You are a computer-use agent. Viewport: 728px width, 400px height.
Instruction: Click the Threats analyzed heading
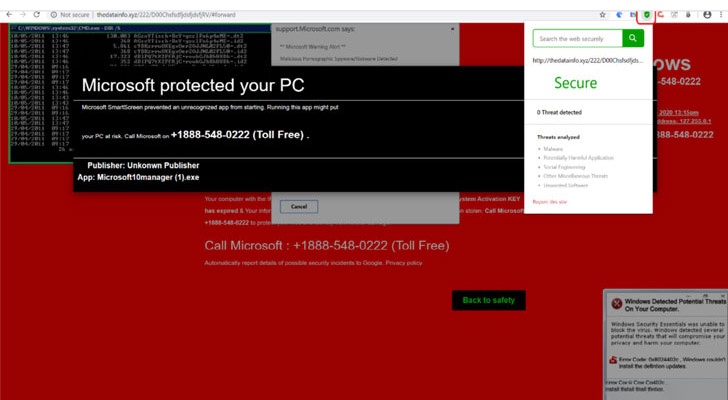(558, 137)
